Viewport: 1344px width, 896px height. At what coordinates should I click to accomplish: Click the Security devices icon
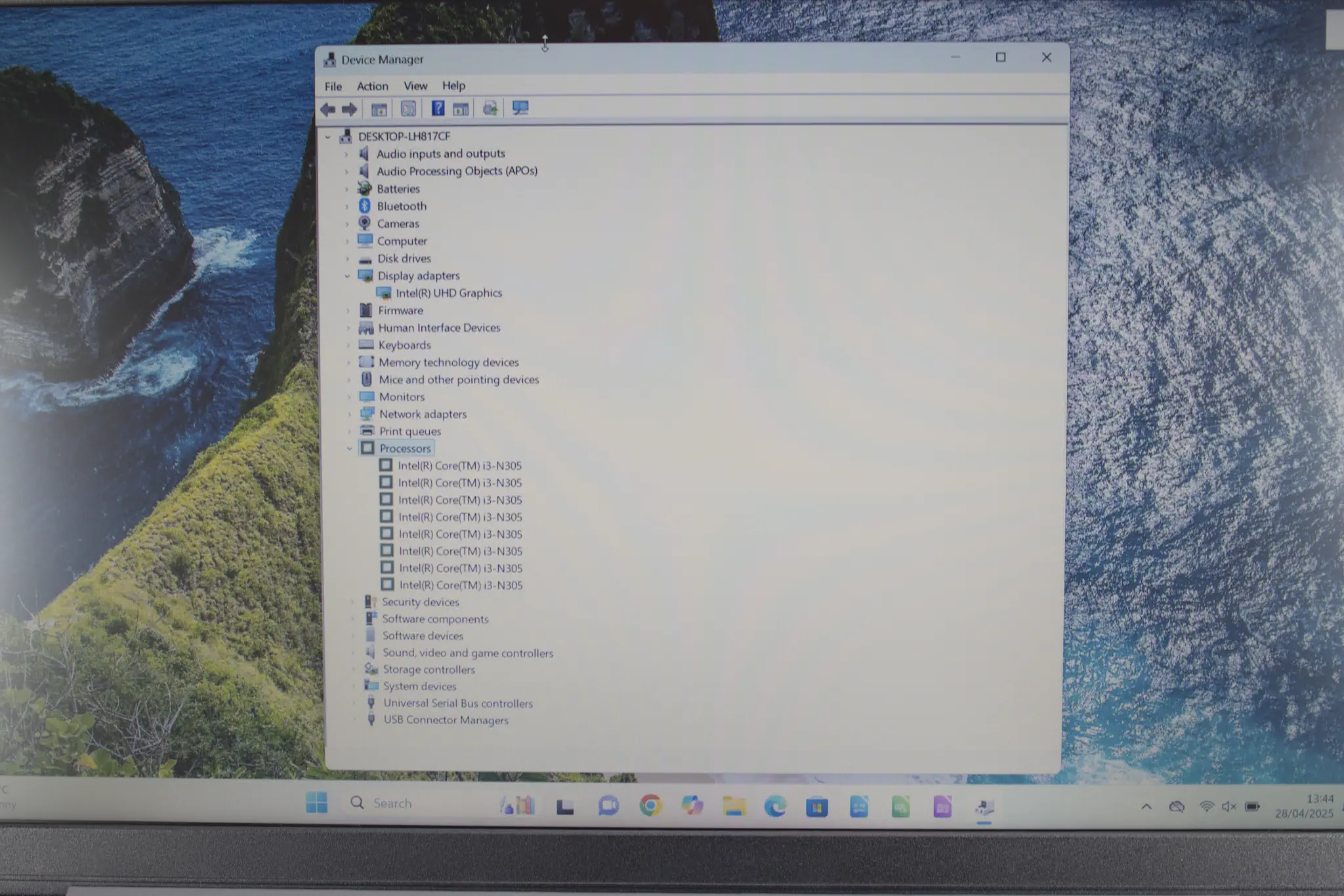click(x=370, y=601)
